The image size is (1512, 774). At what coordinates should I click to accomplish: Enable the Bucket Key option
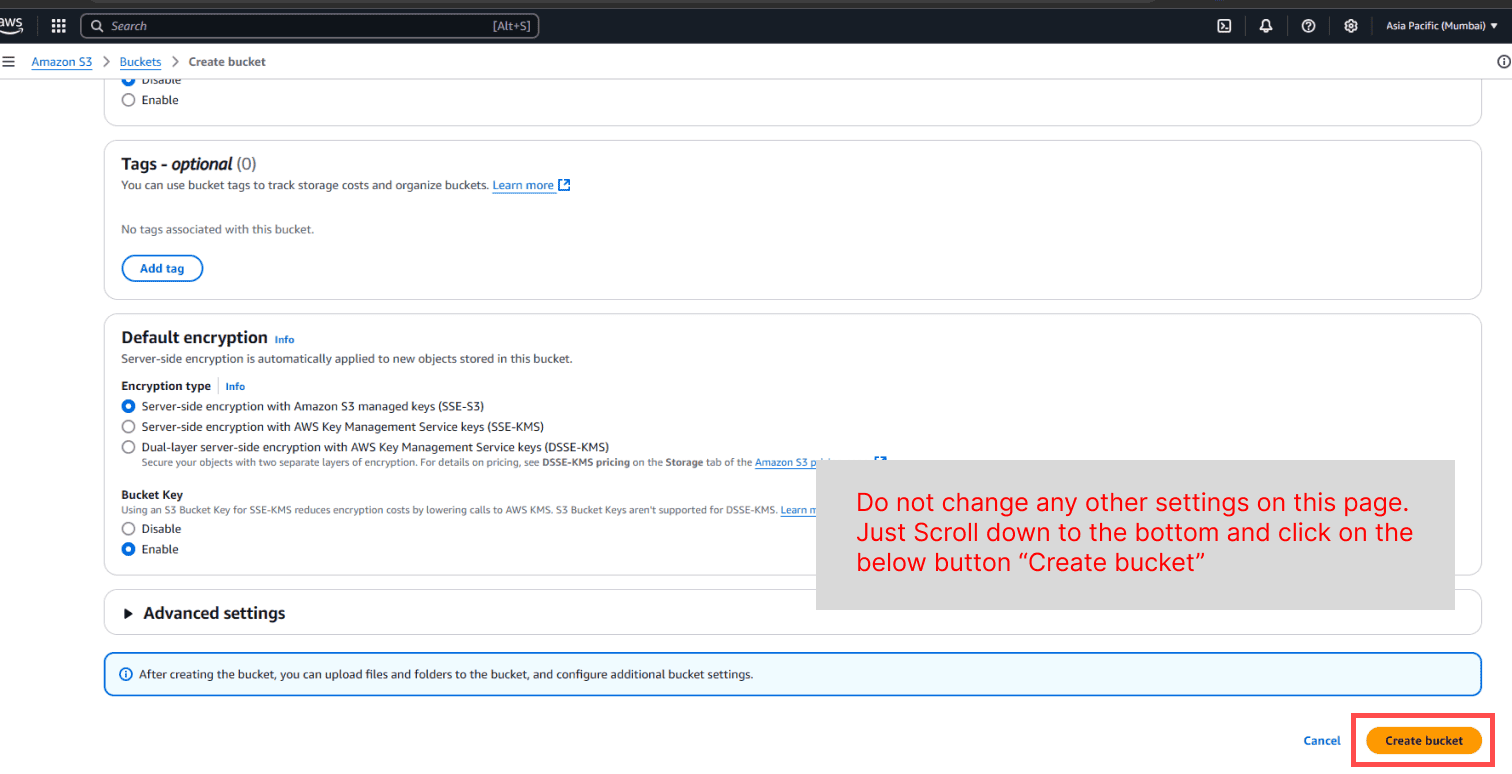[x=128, y=549]
